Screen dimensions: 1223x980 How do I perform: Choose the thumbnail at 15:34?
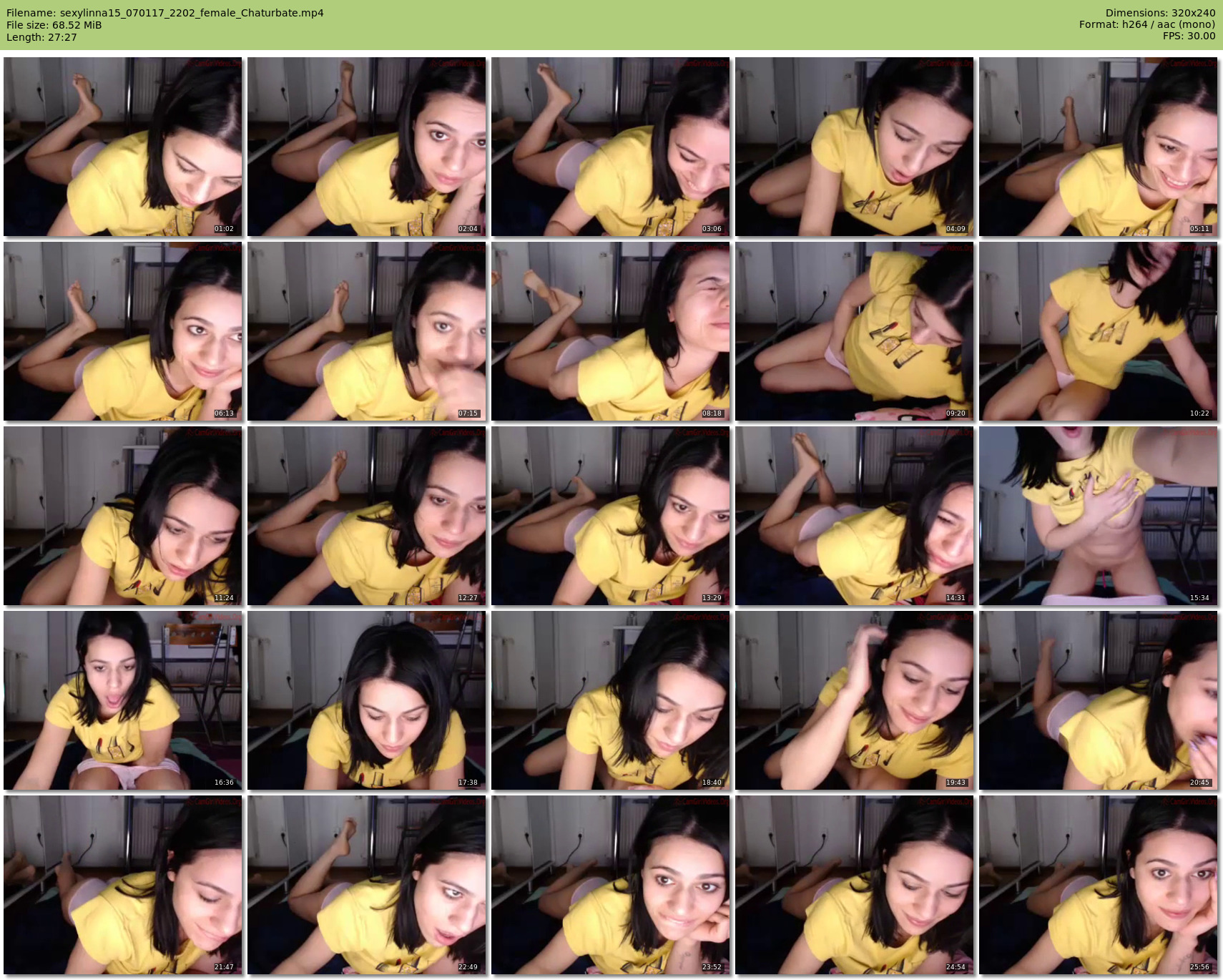click(1099, 516)
